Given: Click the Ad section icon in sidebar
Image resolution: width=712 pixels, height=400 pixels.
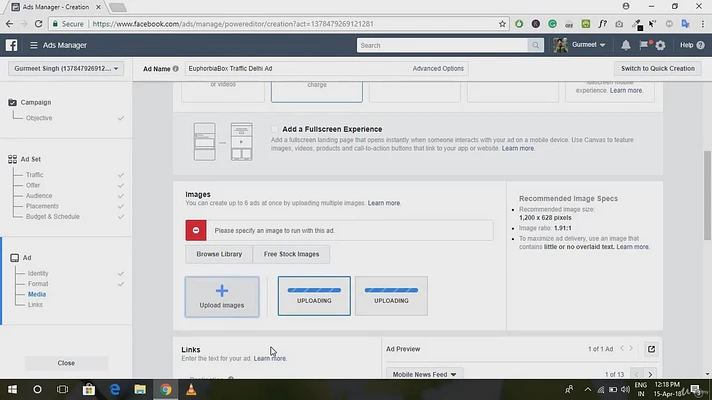Looking at the screenshot, I should point(15,257).
